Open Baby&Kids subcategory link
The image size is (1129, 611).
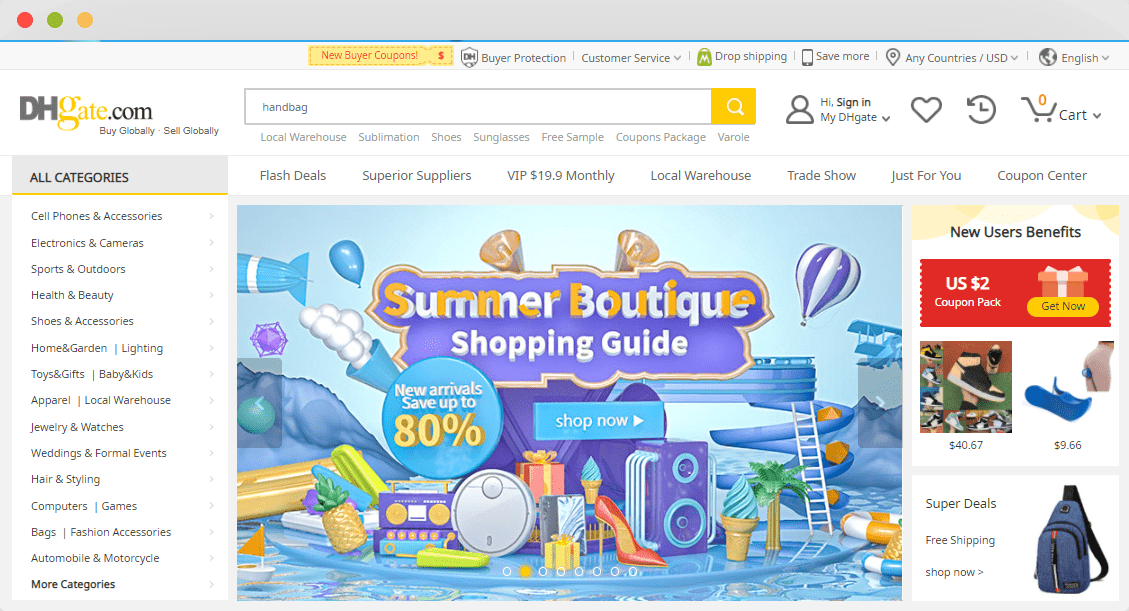(126, 374)
